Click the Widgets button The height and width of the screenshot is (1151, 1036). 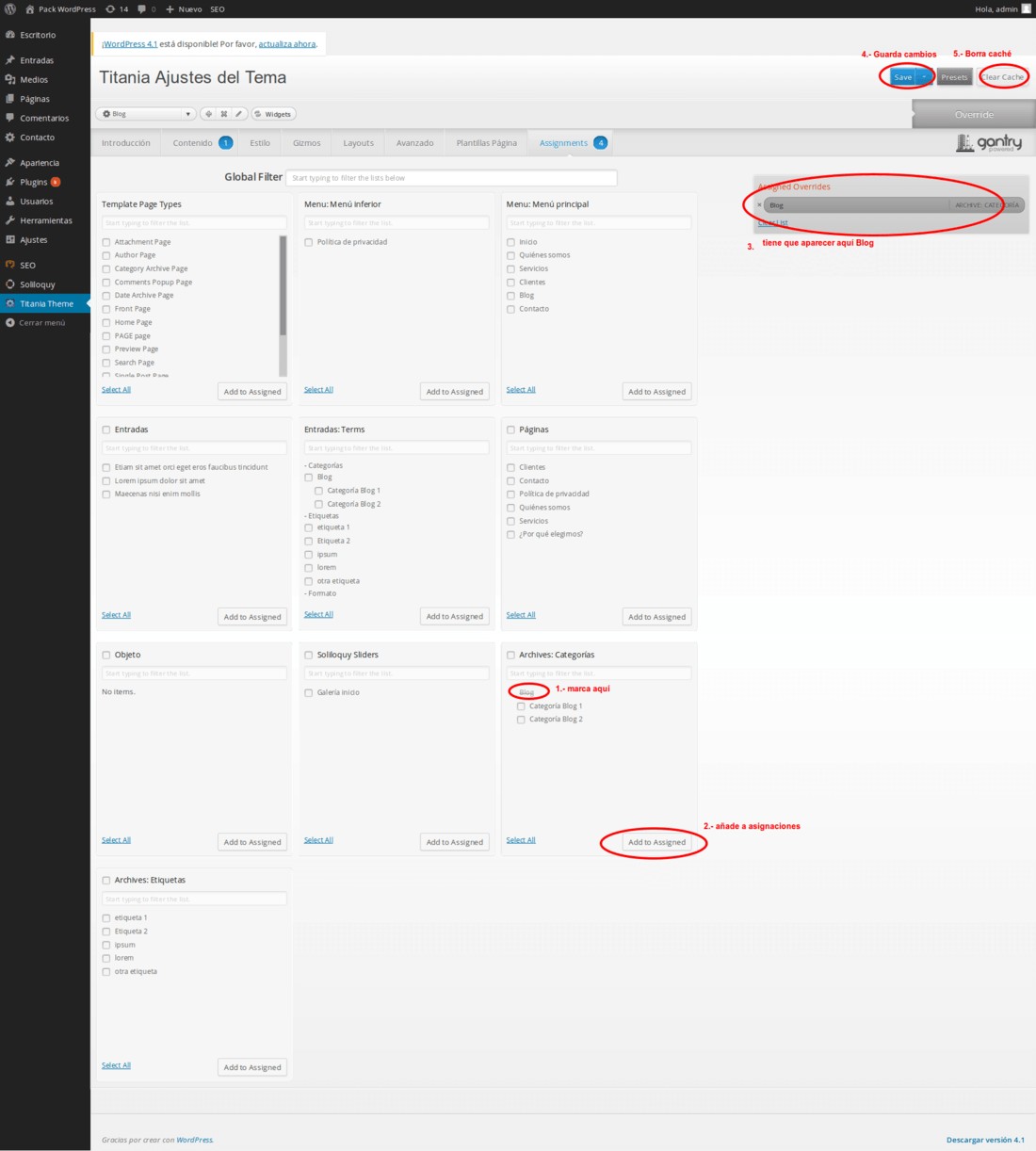pyautogui.click(x=273, y=114)
